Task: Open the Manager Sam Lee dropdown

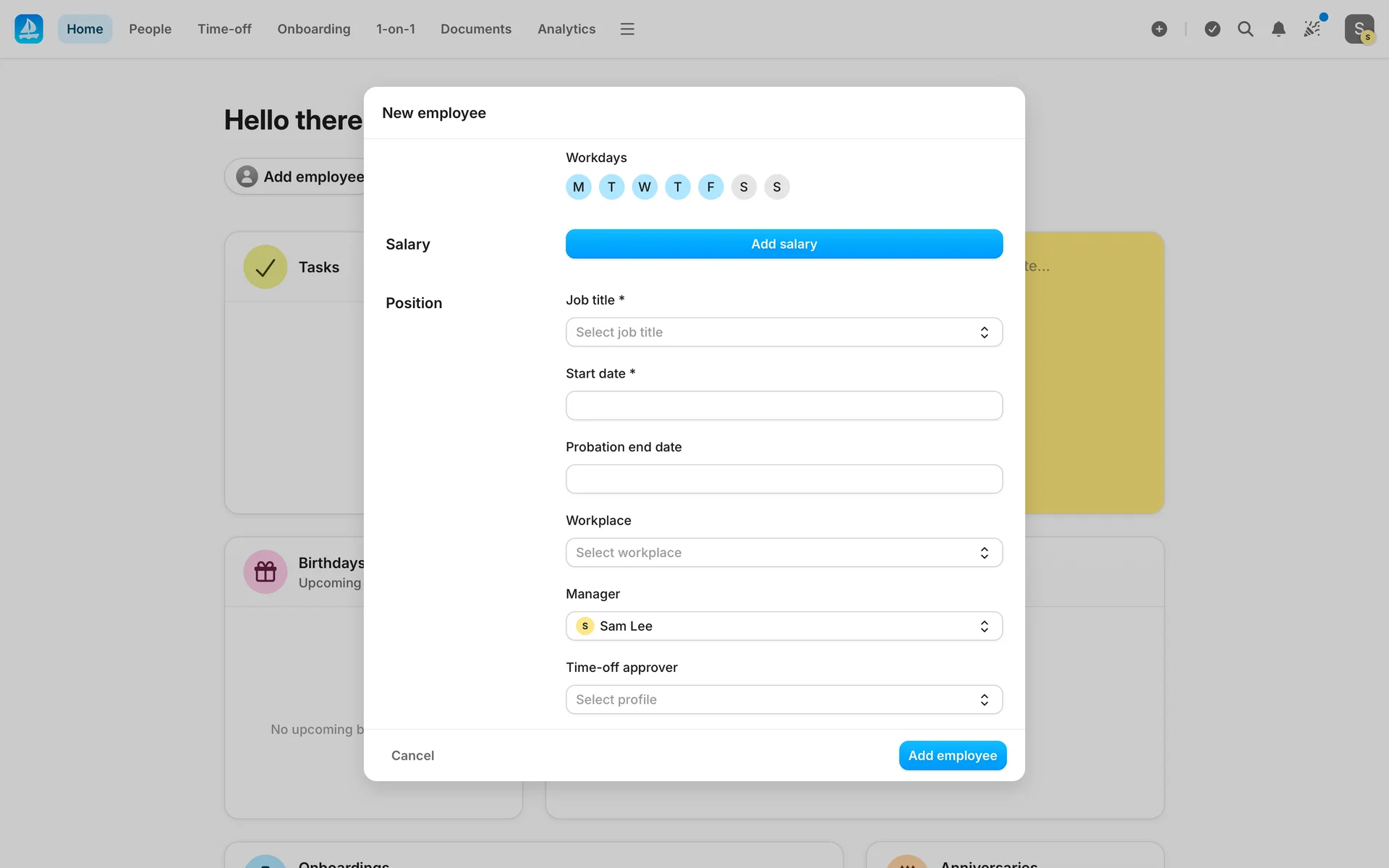Action: tap(783, 626)
